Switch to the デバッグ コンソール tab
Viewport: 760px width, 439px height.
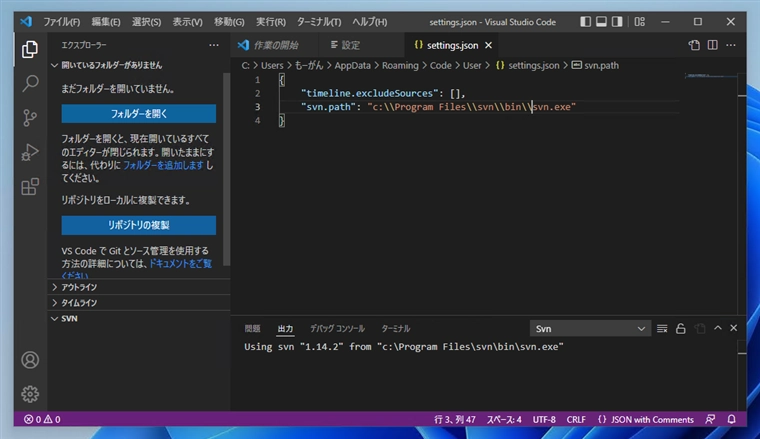pos(337,329)
